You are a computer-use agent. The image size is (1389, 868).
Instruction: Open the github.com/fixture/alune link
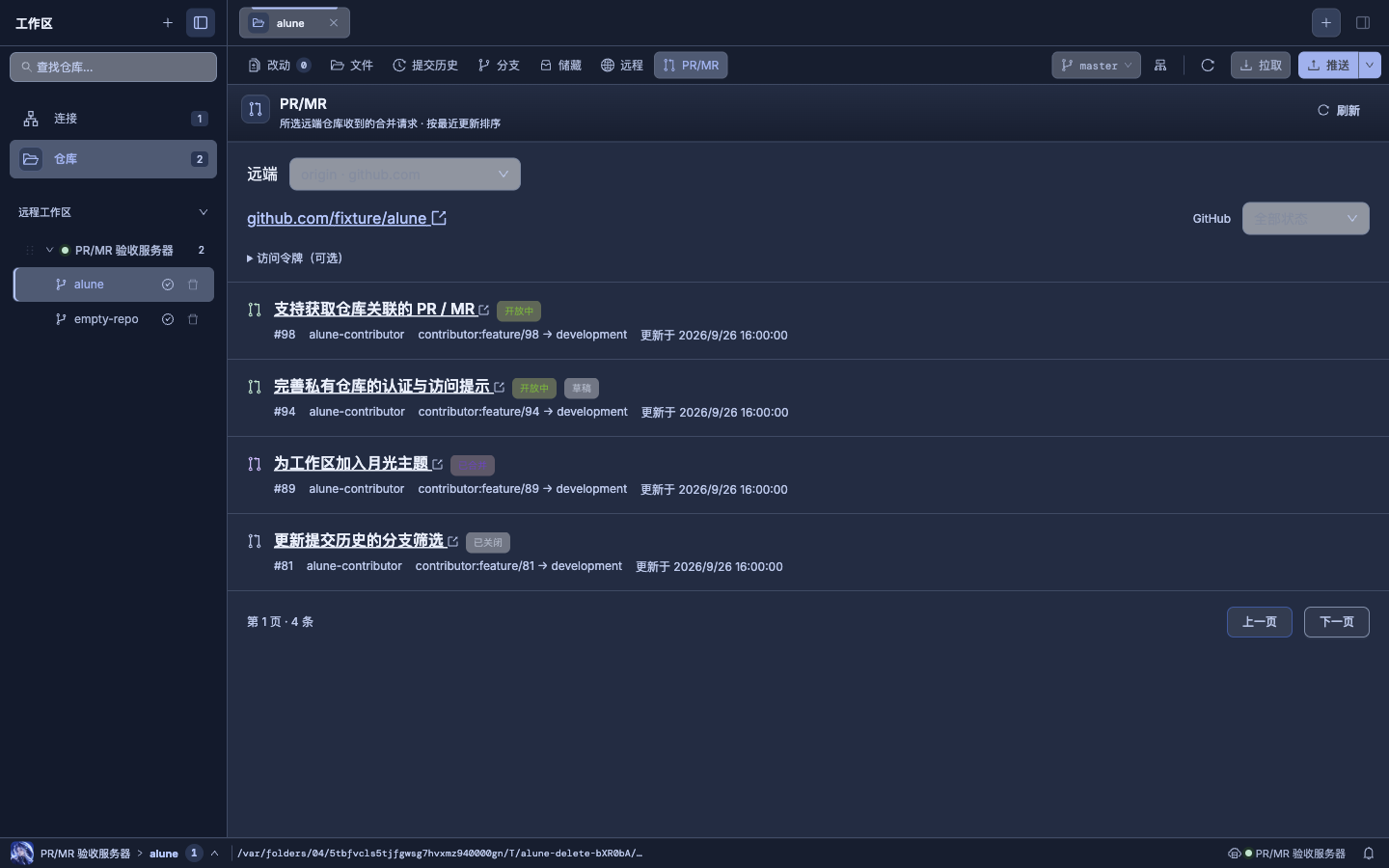346,218
